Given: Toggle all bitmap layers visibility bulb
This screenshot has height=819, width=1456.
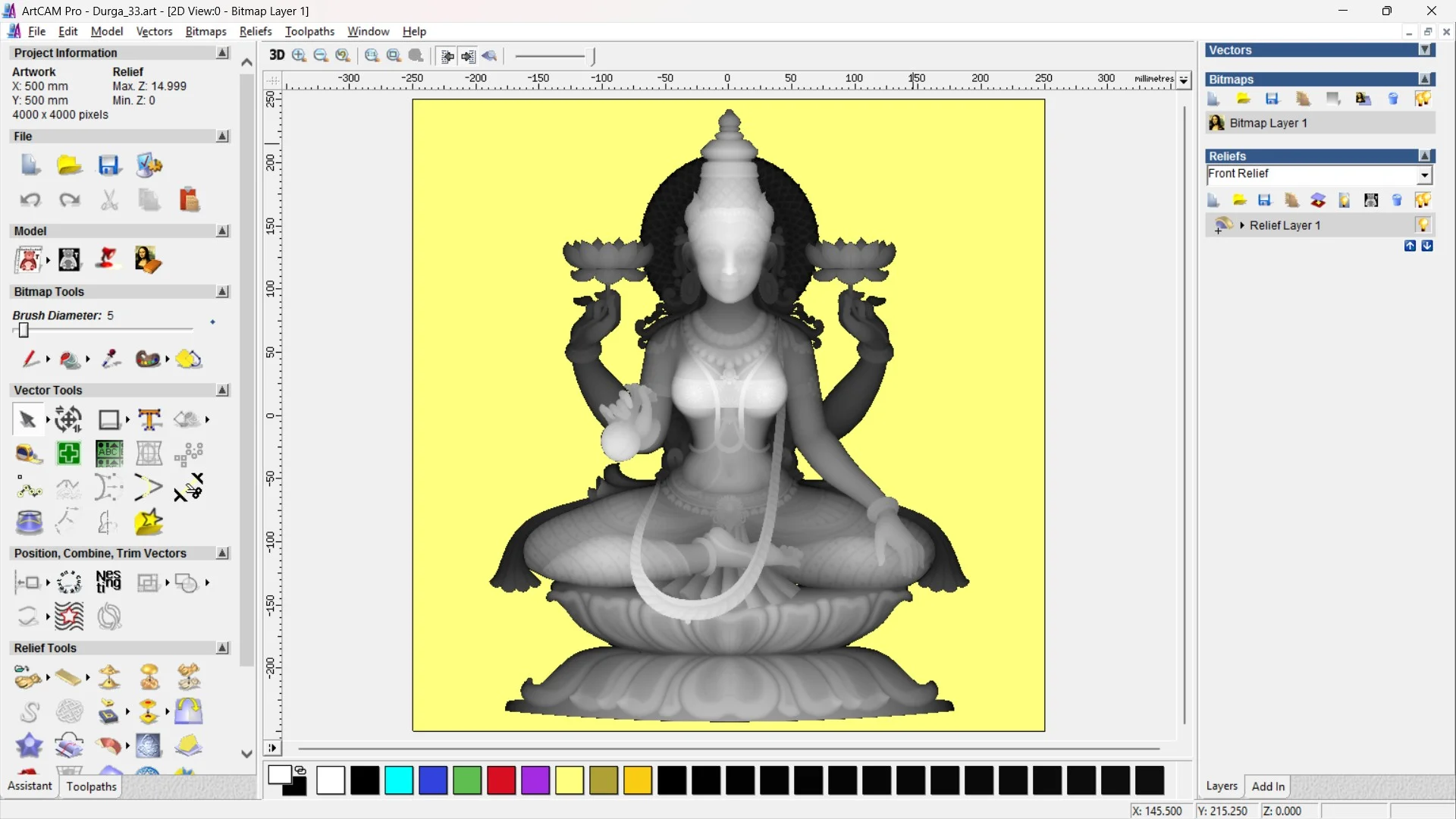Looking at the screenshot, I should (x=1423, y=99).
